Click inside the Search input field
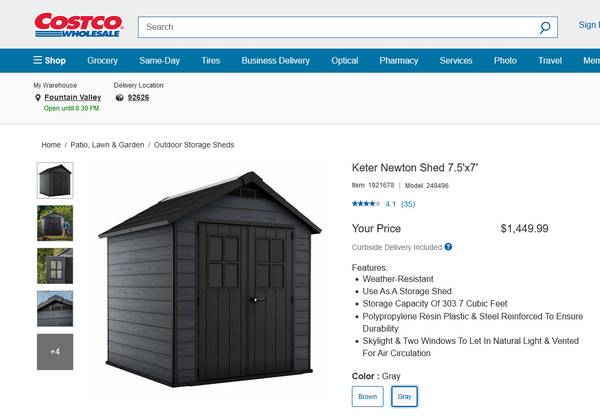This screenshot has width=600, height=416. click(x=337, y=27)
